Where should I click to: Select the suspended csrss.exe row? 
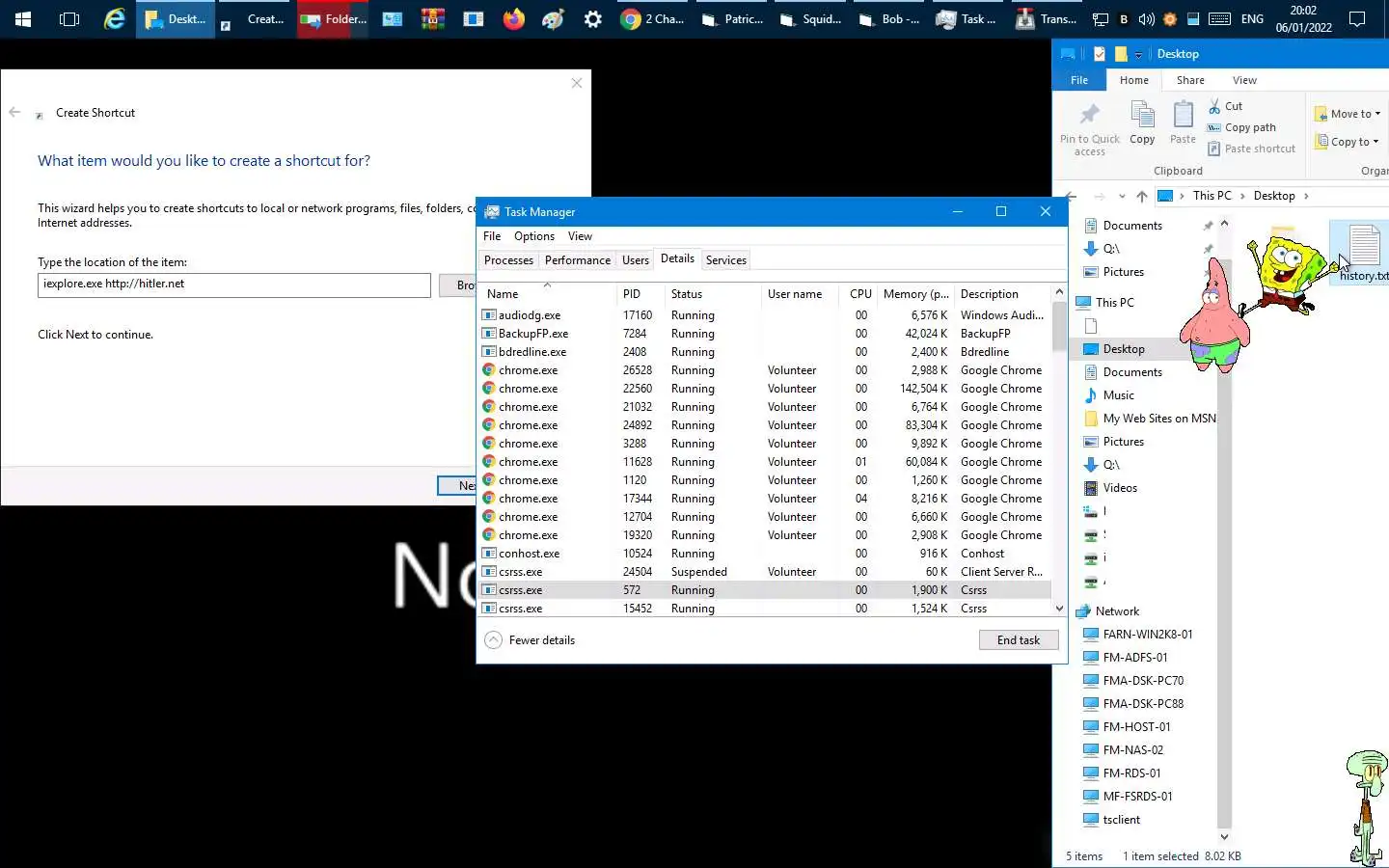(766, 572)
